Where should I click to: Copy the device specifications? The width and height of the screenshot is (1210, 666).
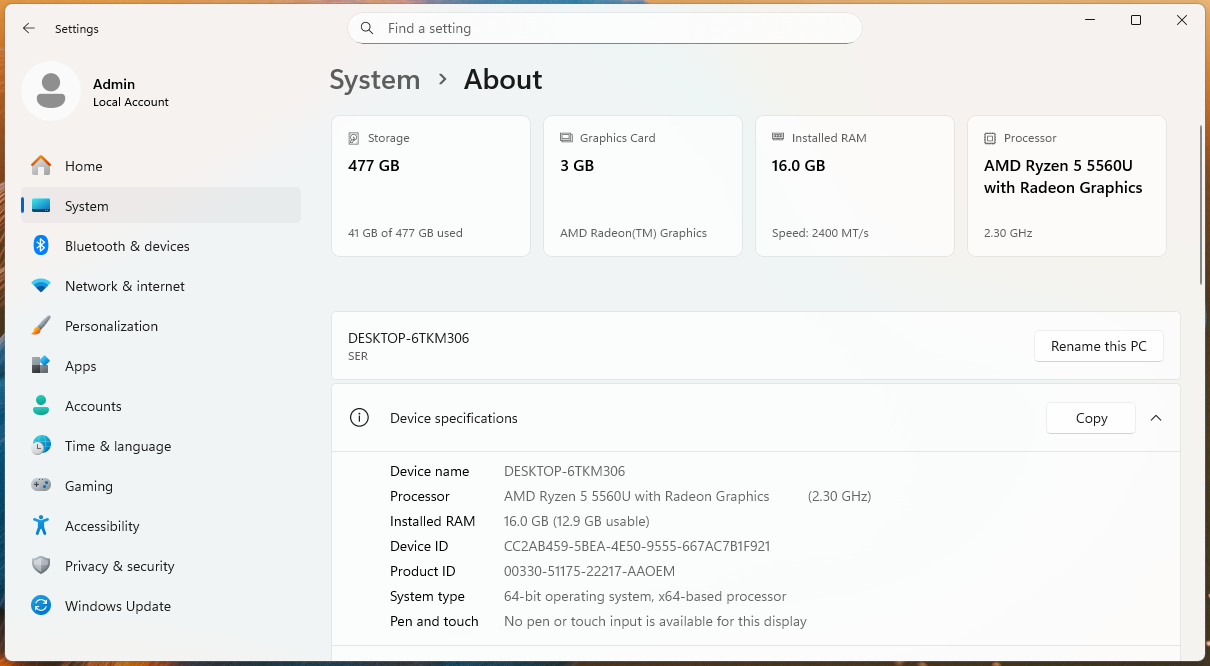1090,418
